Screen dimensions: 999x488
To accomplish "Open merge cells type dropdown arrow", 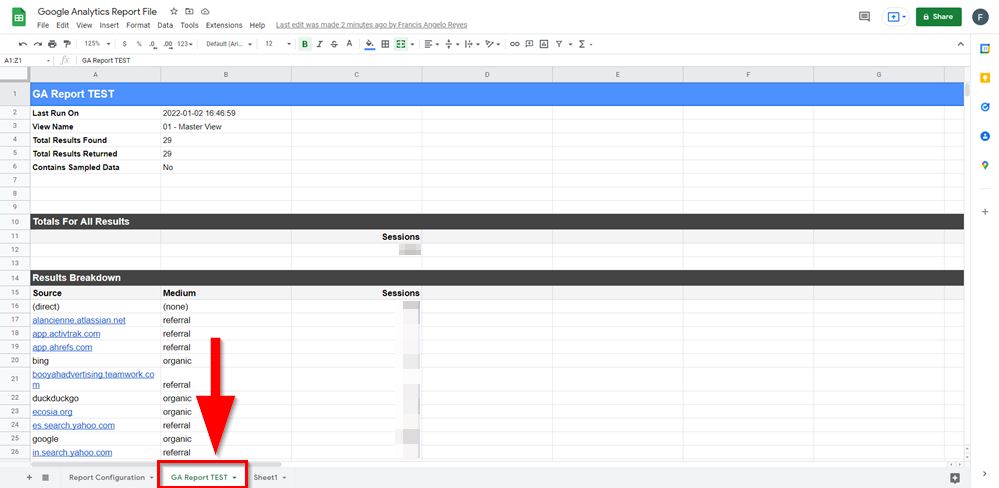I will tap(412, 44).
